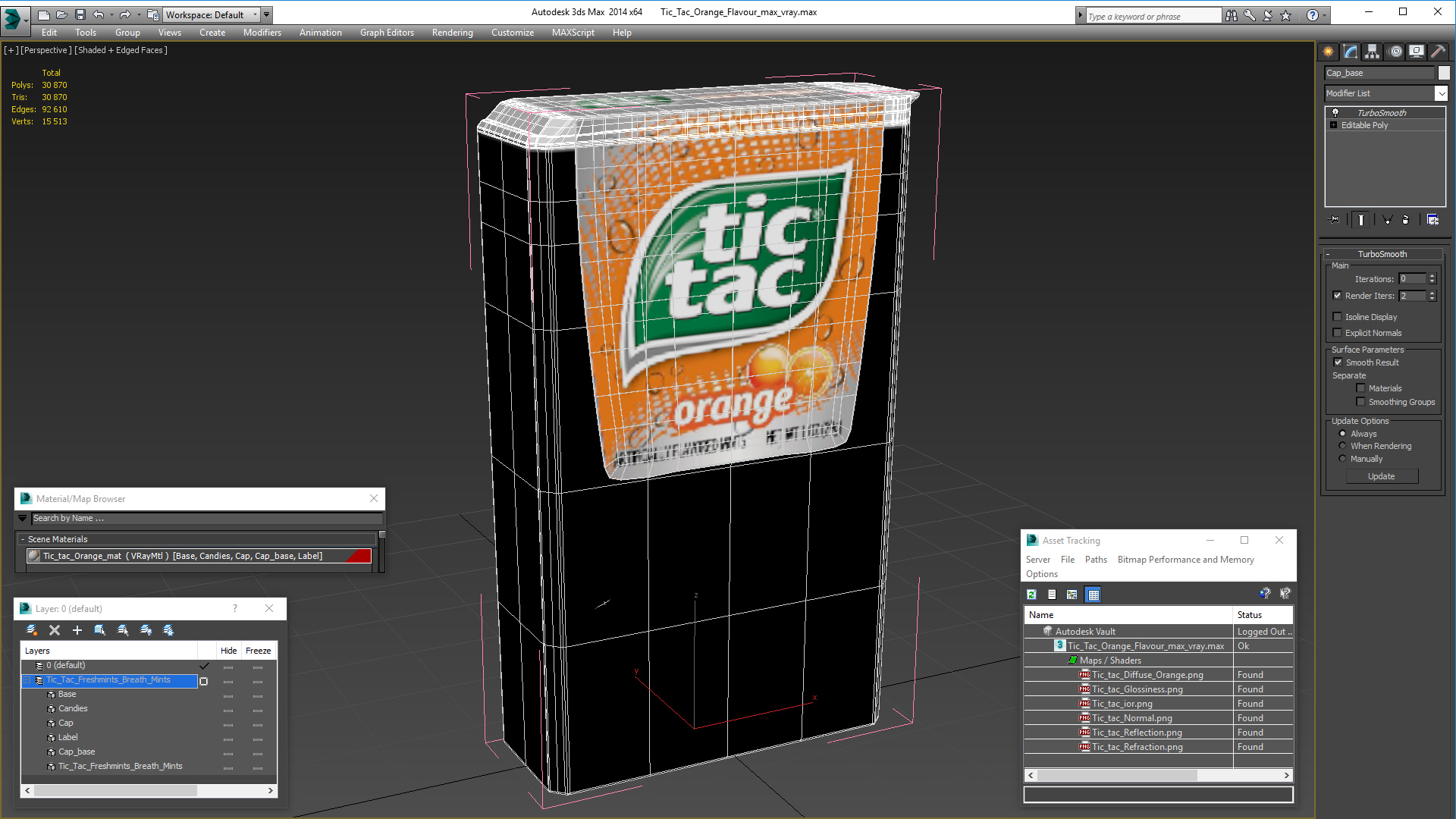Open Bitmap Performance and Memory menu
This screenshot has height=819, width=1456.
[x=1185, y=560]
